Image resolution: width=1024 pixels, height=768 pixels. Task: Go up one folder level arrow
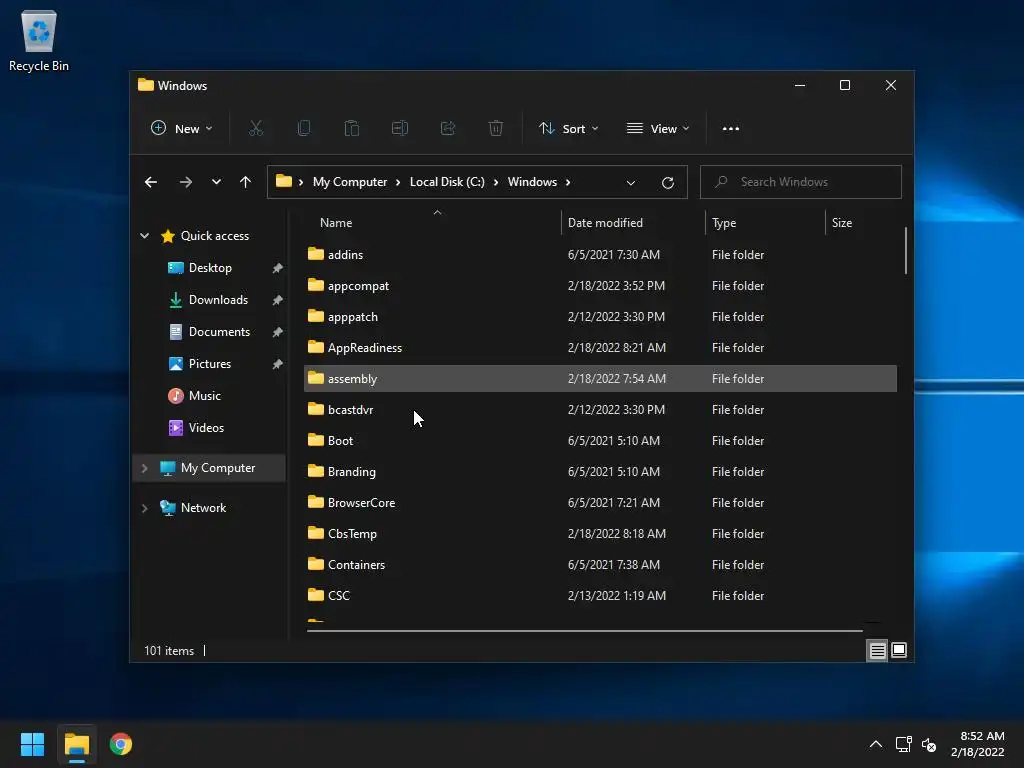pyautogui.click(x=245, y=182)
